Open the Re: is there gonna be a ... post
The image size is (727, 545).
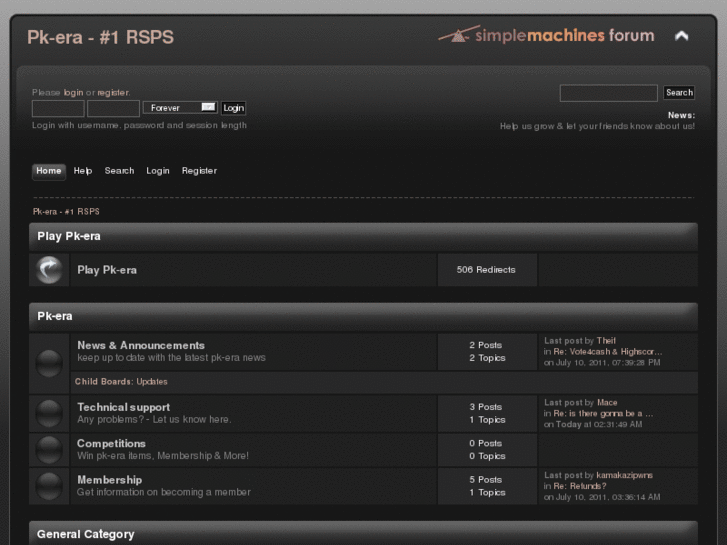pos(603,413)
